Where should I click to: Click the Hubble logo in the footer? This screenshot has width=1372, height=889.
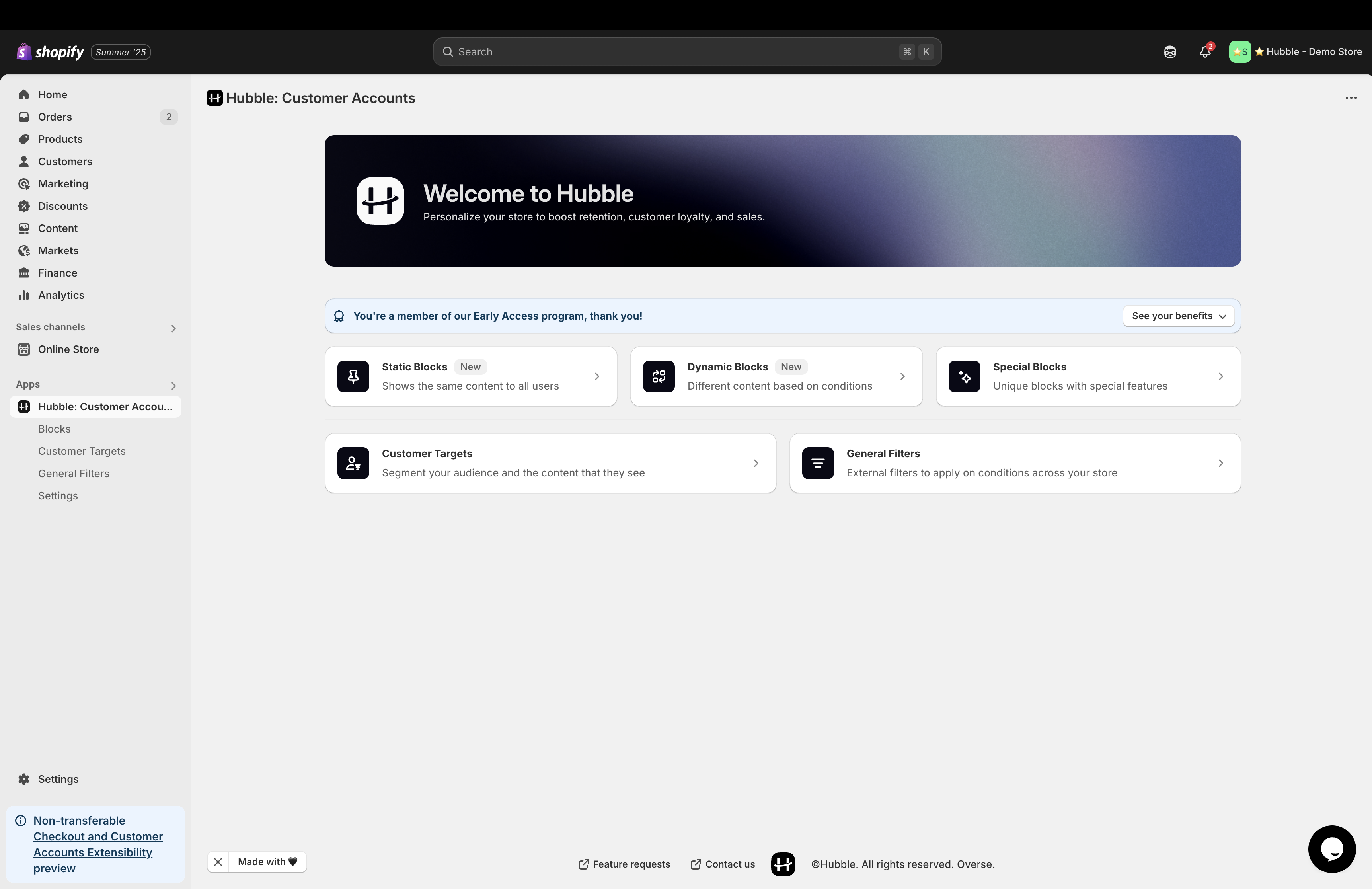point(783,864)
